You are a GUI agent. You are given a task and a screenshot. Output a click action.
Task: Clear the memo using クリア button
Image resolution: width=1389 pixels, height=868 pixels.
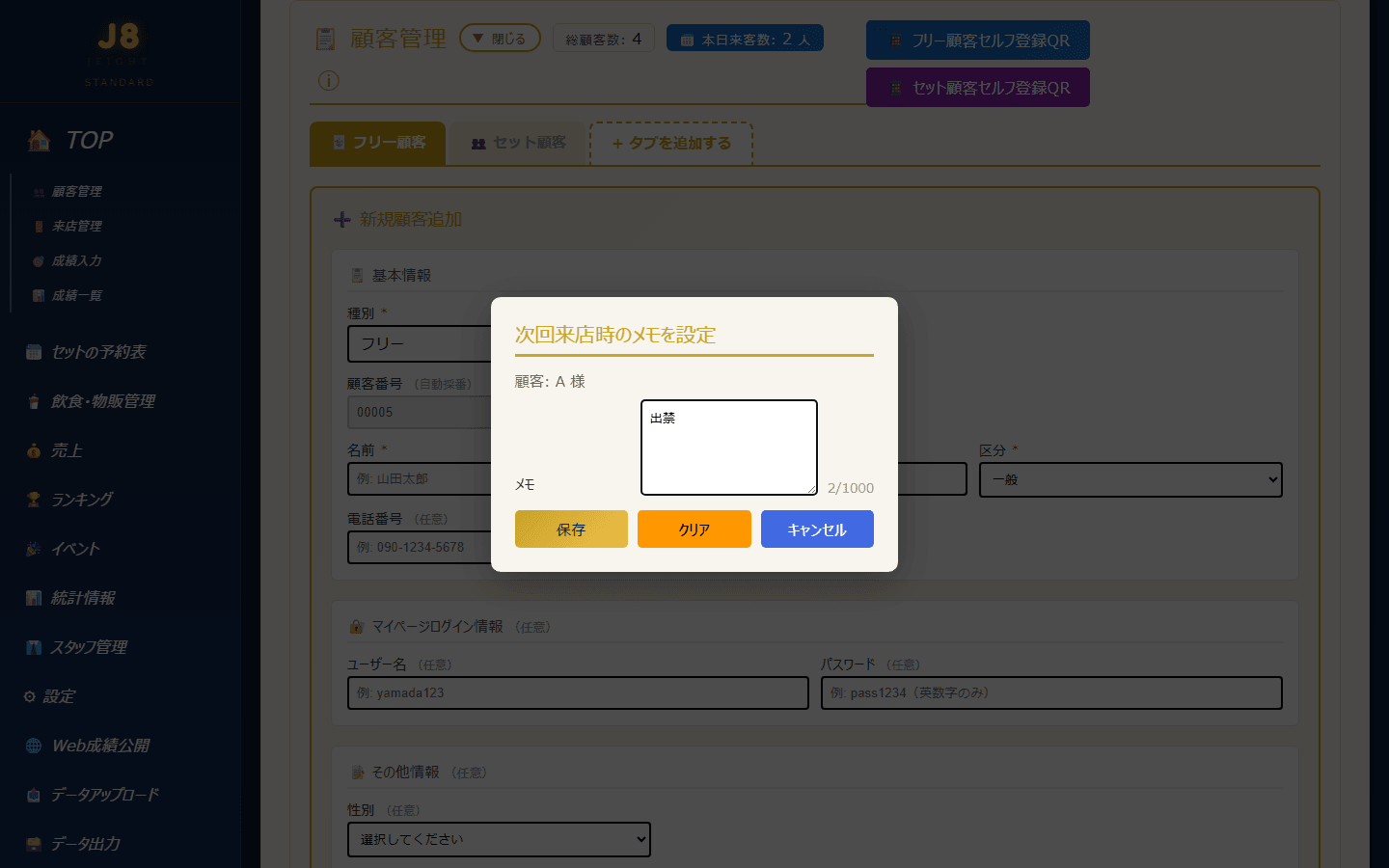point(694,529)
